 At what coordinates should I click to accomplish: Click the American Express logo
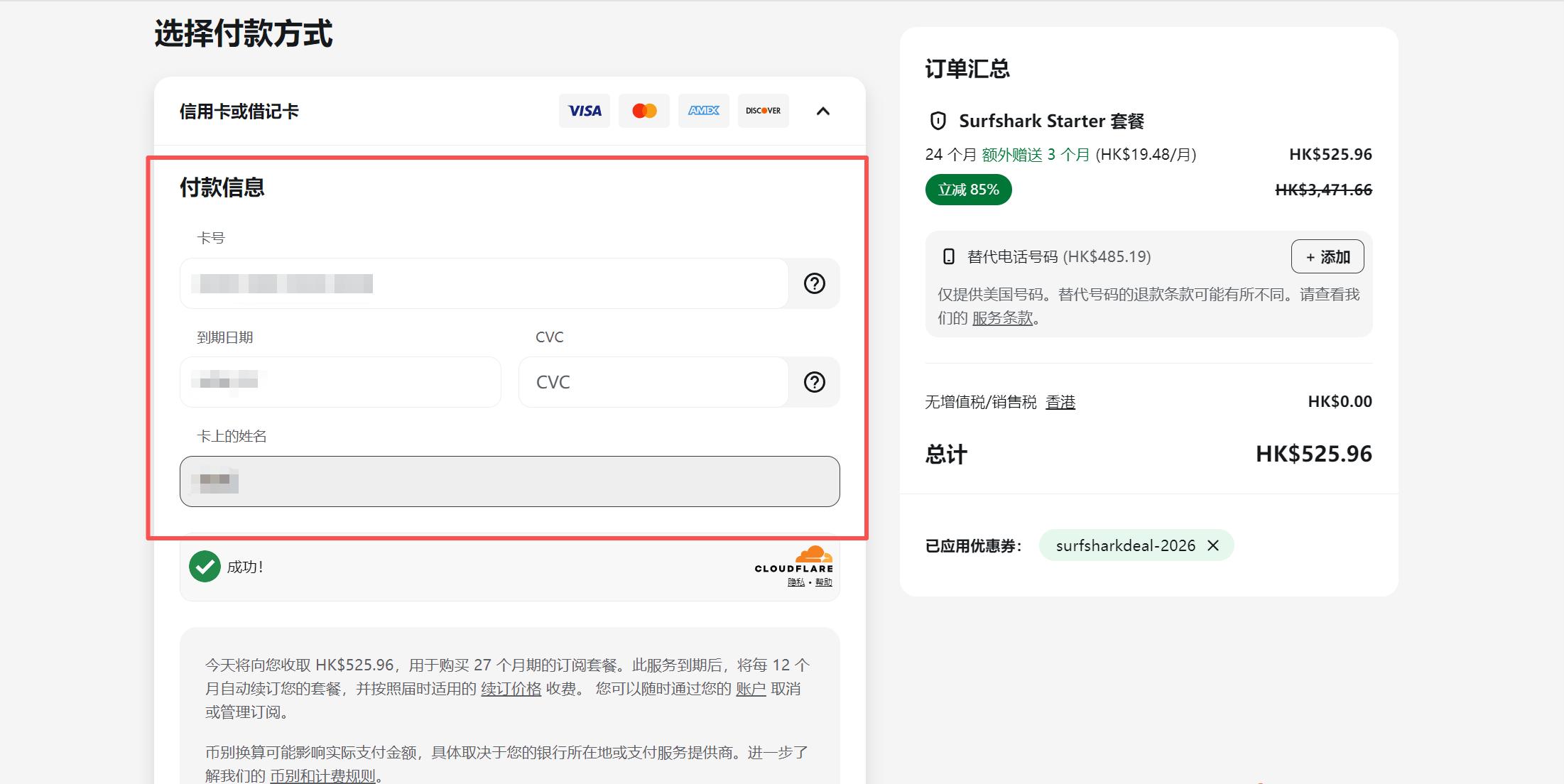(x=704, y=111)
